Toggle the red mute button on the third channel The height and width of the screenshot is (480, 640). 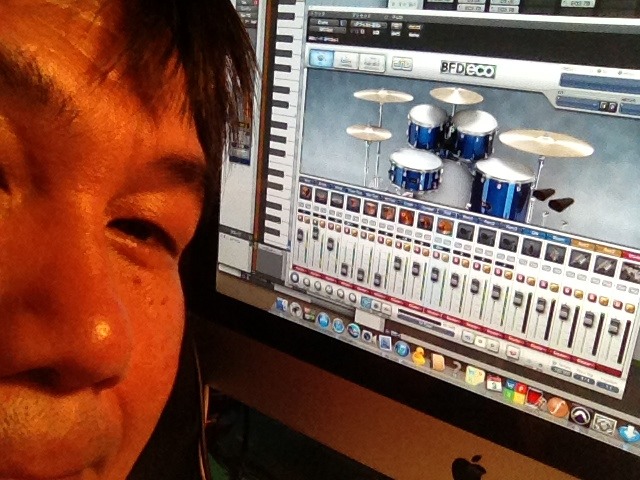(x=331, y=225)
